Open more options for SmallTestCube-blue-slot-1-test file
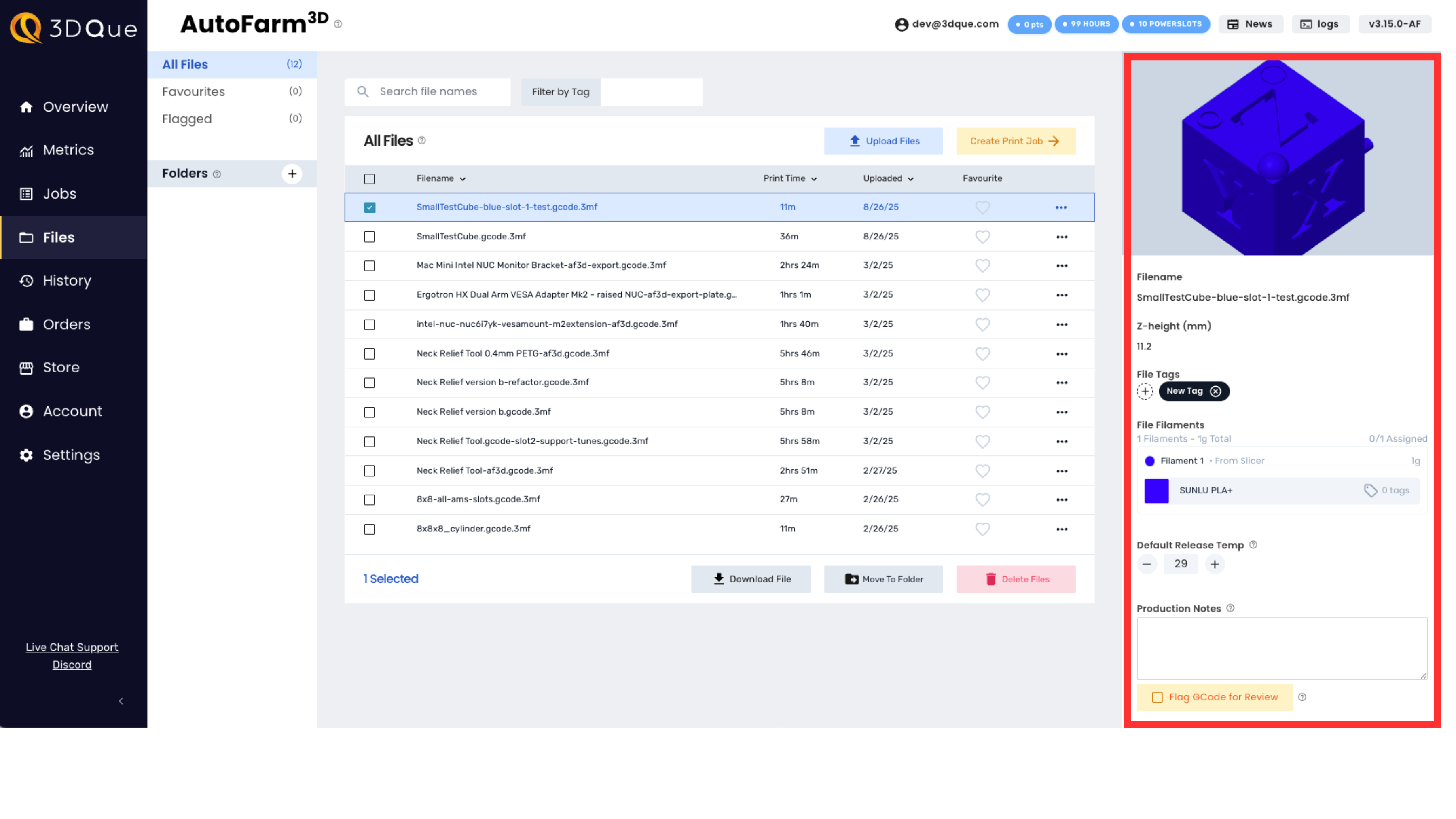1456x819 pixels. tap(1061, 207)
